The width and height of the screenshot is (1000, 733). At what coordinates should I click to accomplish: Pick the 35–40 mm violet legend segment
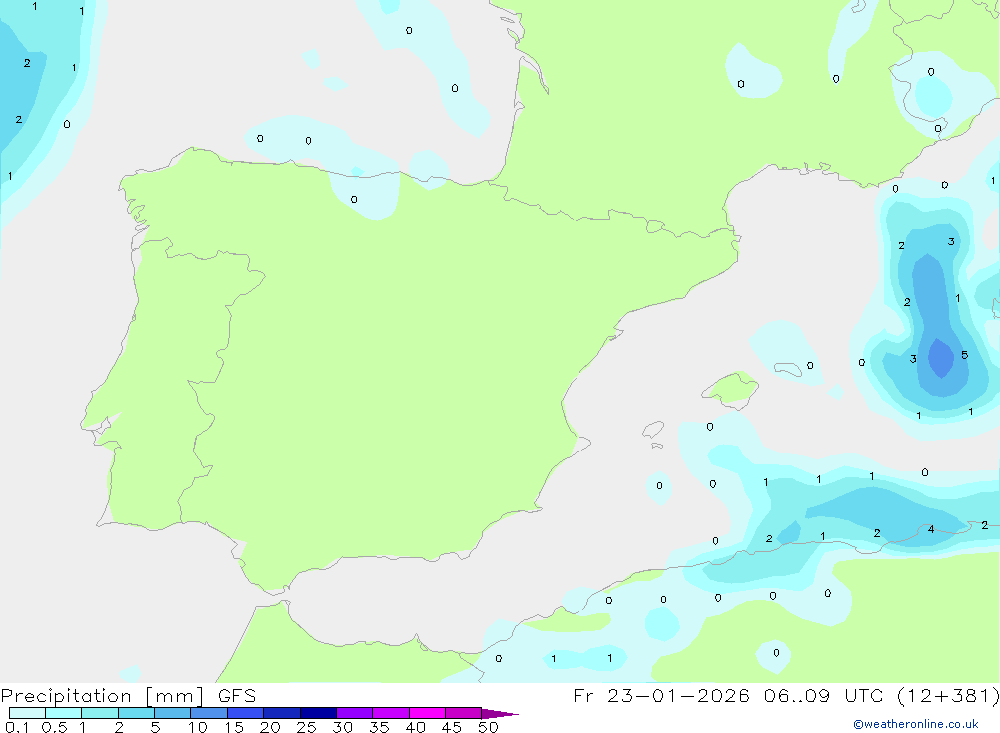pyautogui.click(x=390, y=713)
